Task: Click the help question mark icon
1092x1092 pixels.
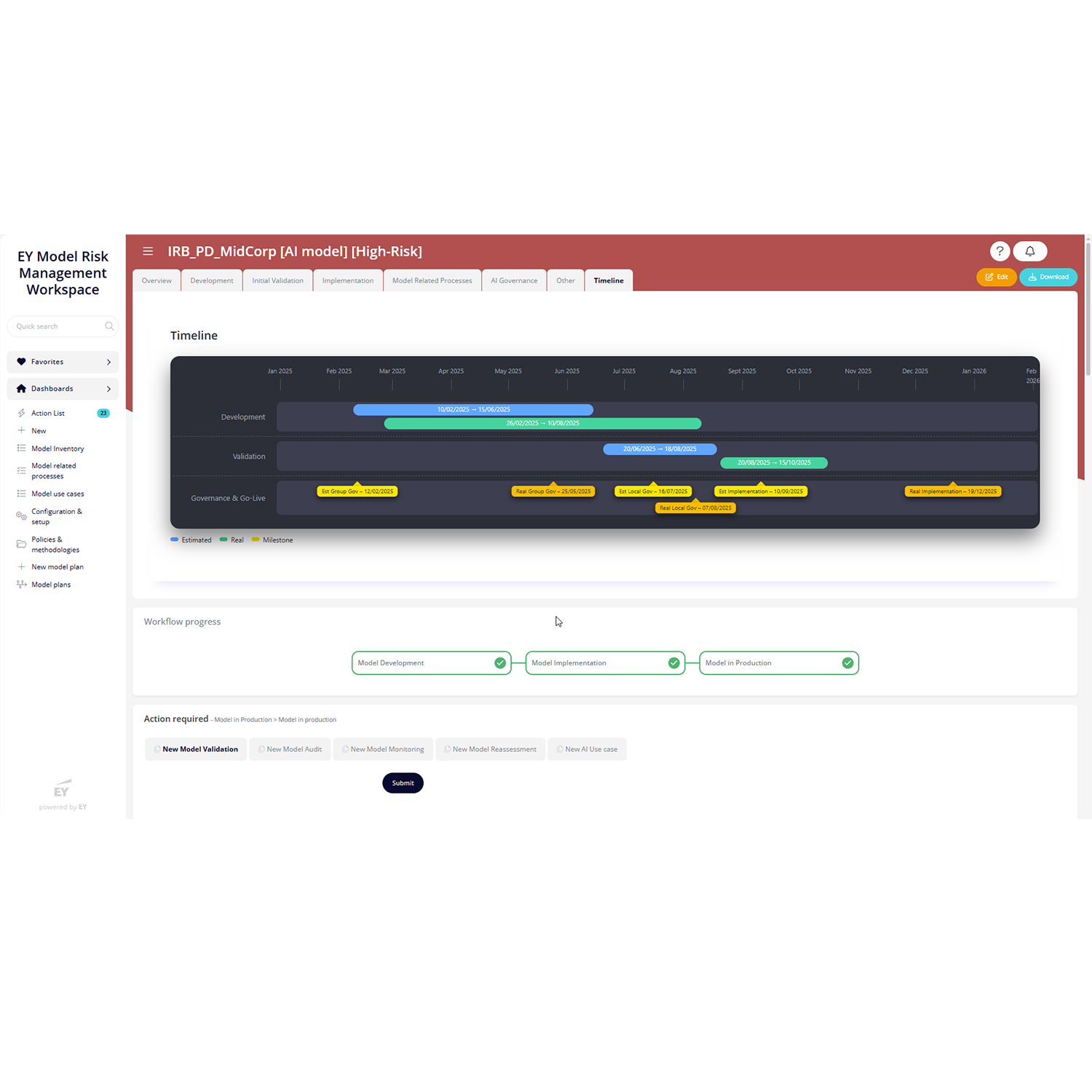Action: click(x=1000, y=251)
